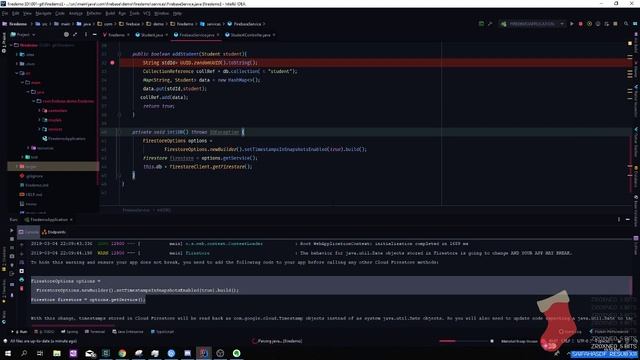Open the Project view dropdown

click(x=23, y=35)
